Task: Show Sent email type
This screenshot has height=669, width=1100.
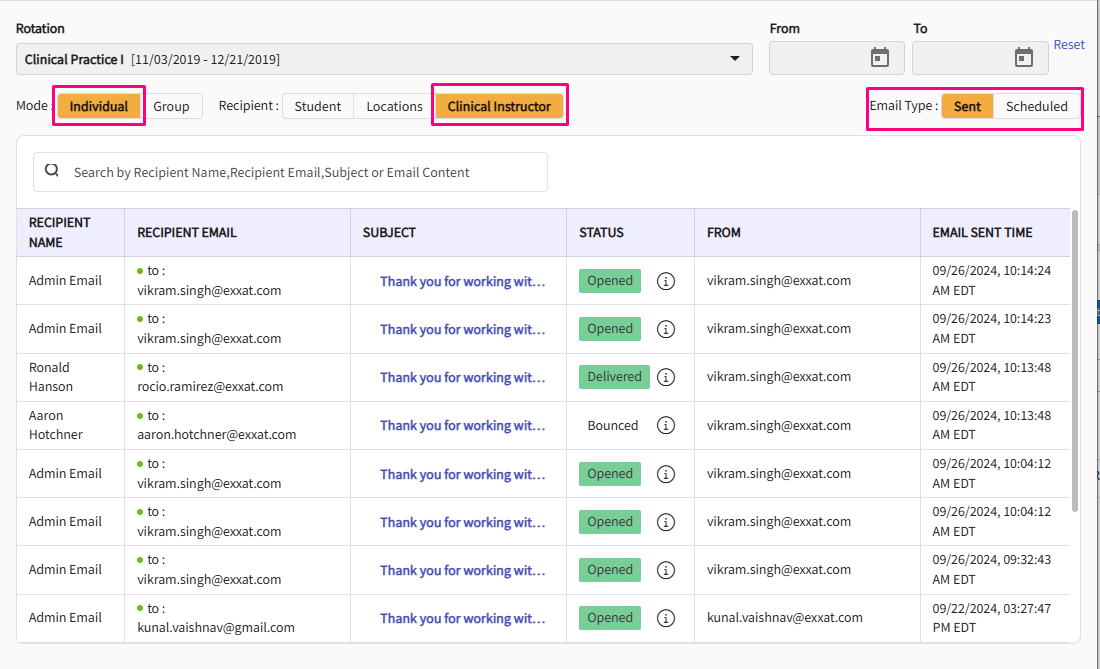Action: coord(967,107)
